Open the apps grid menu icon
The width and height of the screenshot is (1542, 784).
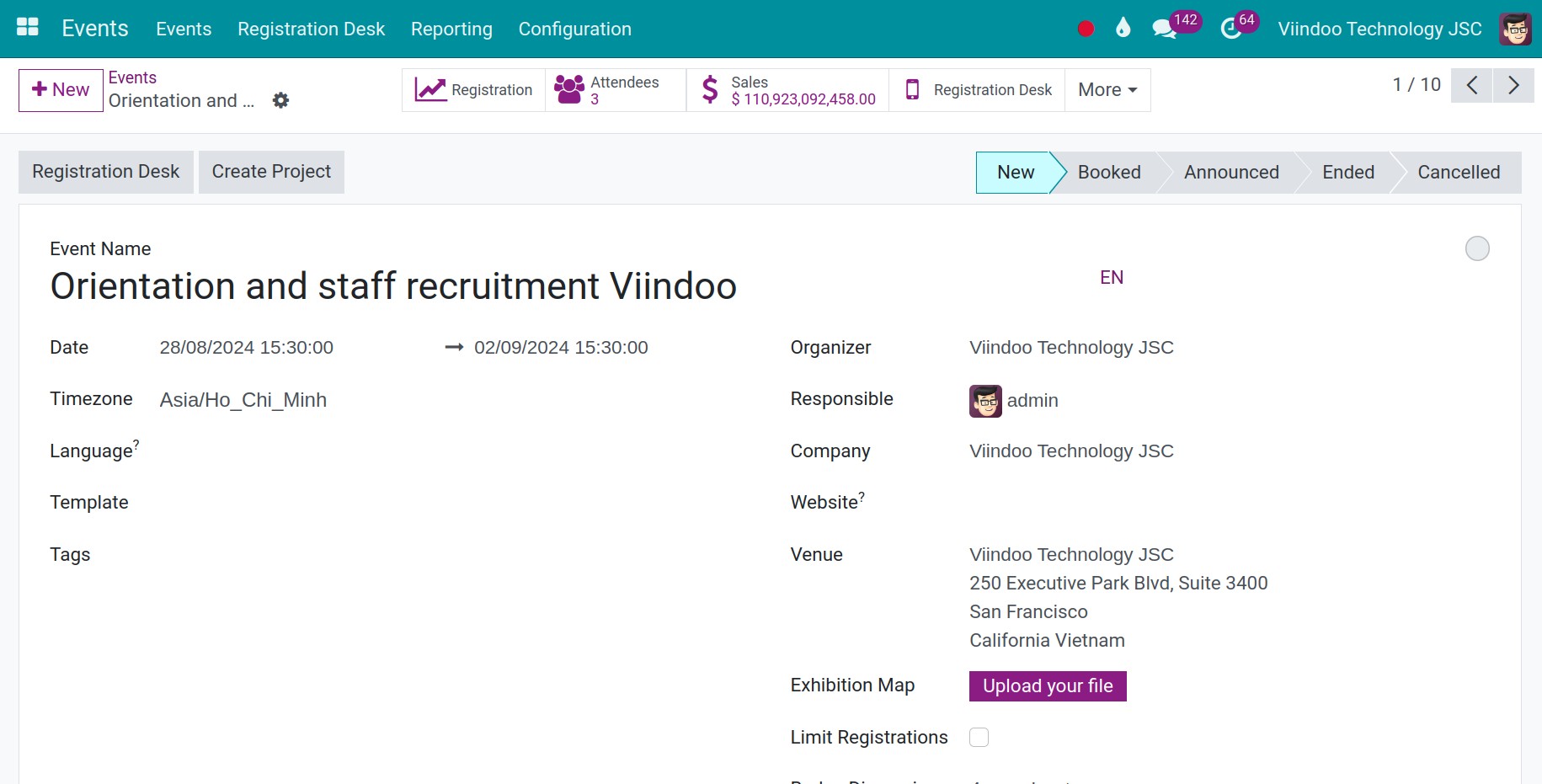28,28
